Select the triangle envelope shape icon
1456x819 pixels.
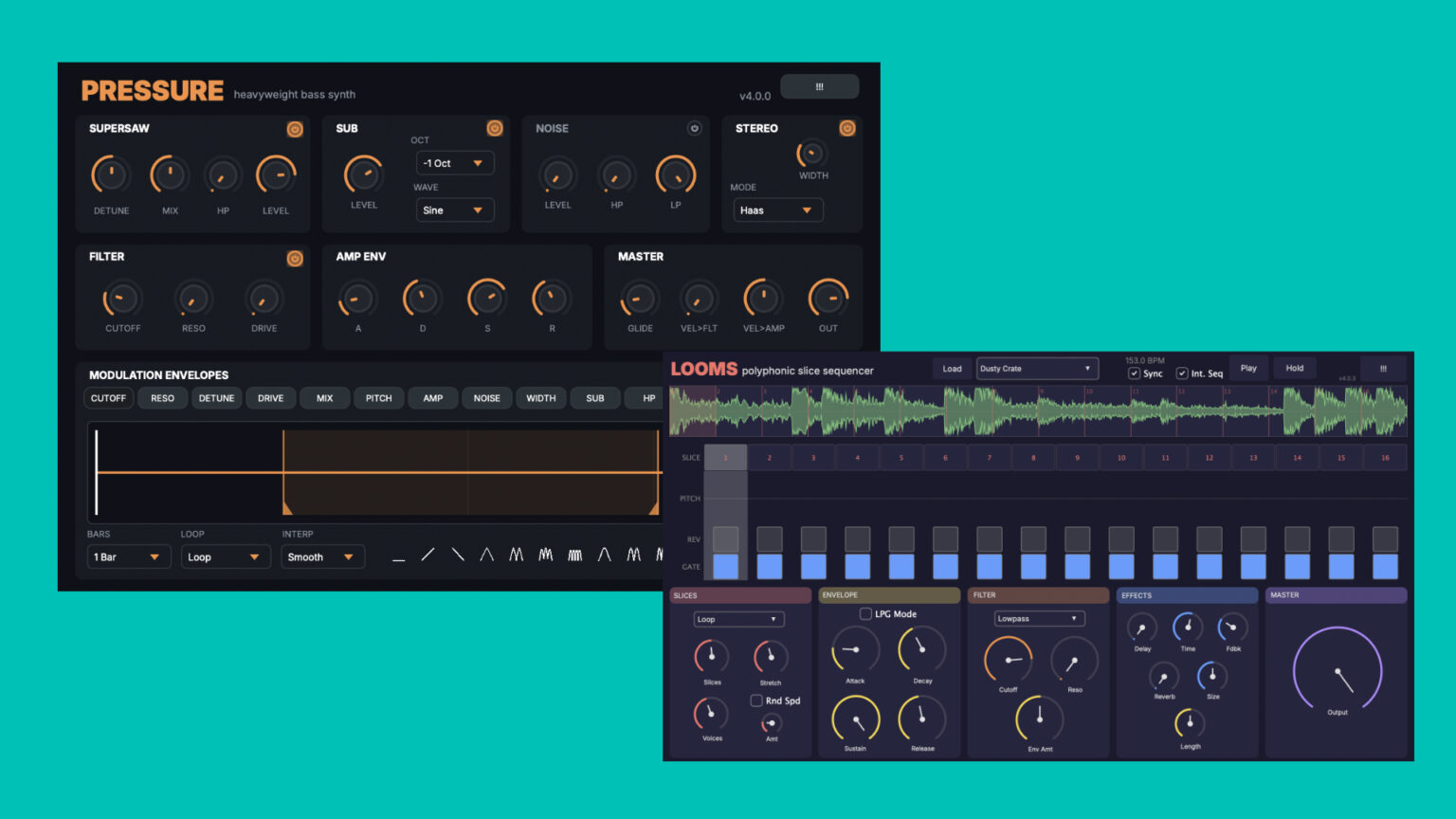coord(487,555)
